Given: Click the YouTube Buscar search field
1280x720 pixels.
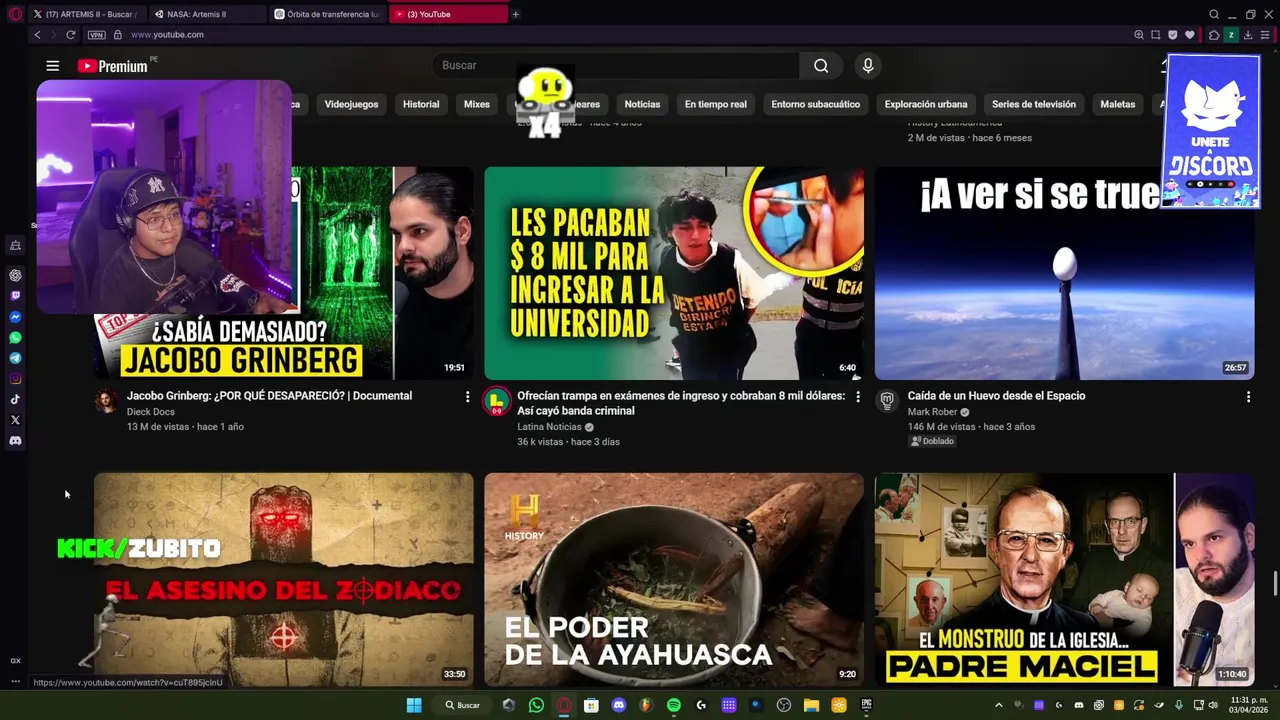Looking at the screenshot, I should pos(615,66).
